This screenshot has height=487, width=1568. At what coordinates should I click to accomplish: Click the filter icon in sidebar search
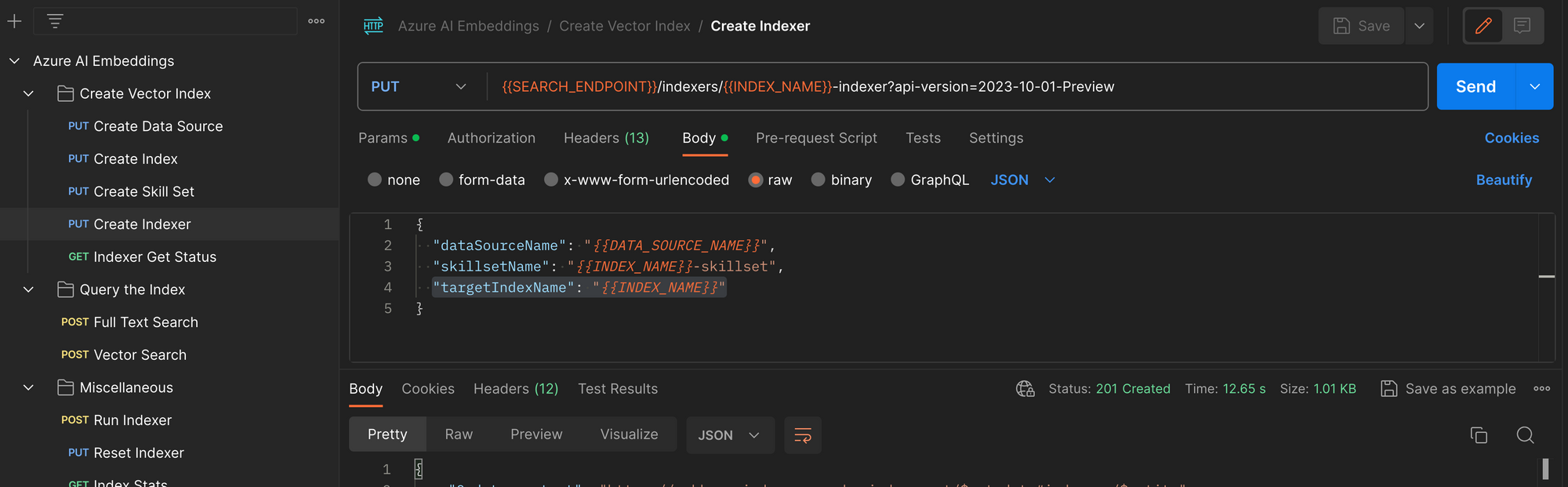pos(55,21)
